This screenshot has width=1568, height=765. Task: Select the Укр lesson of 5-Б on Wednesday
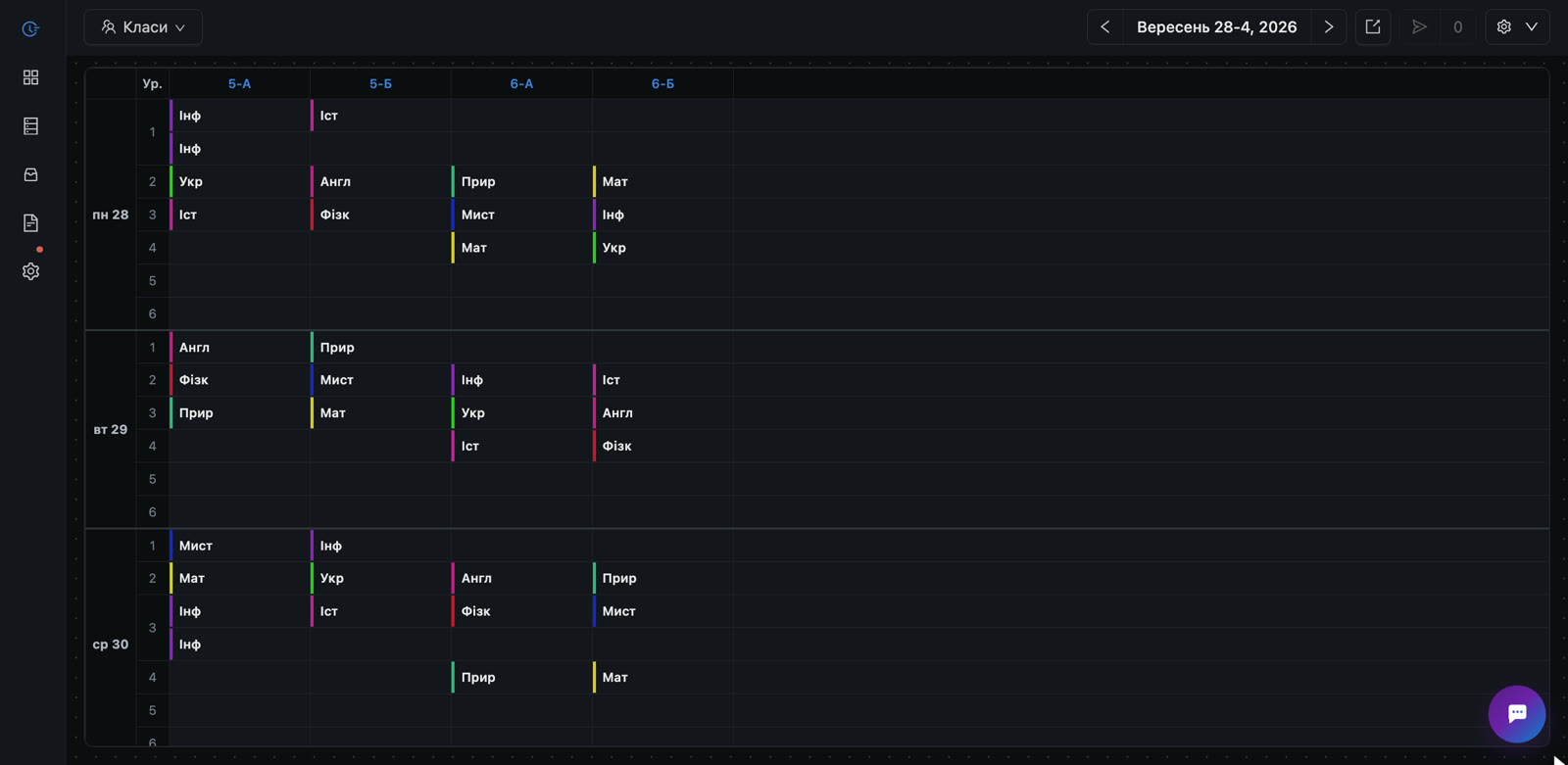381,579
